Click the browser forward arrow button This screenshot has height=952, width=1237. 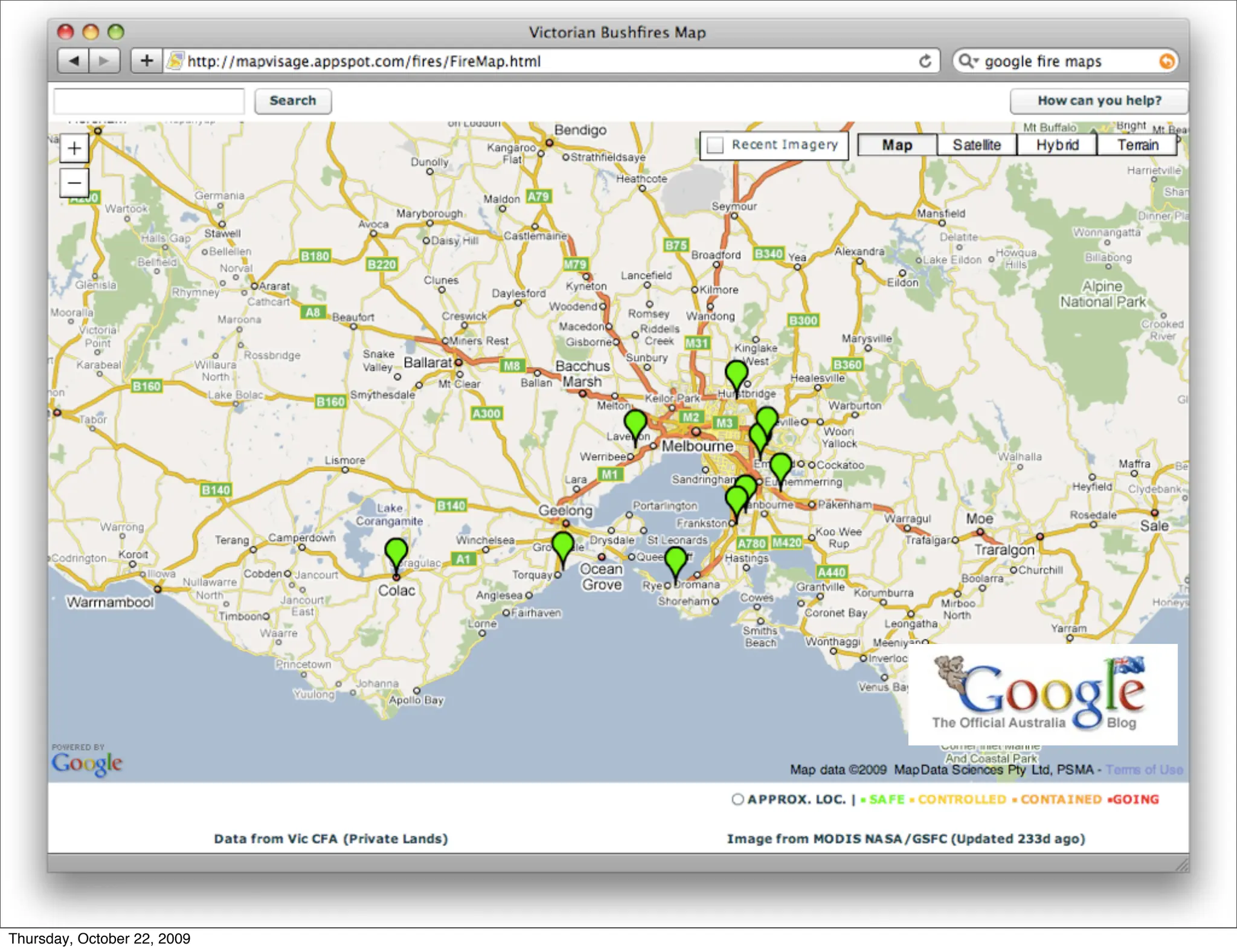coord(104,61)
